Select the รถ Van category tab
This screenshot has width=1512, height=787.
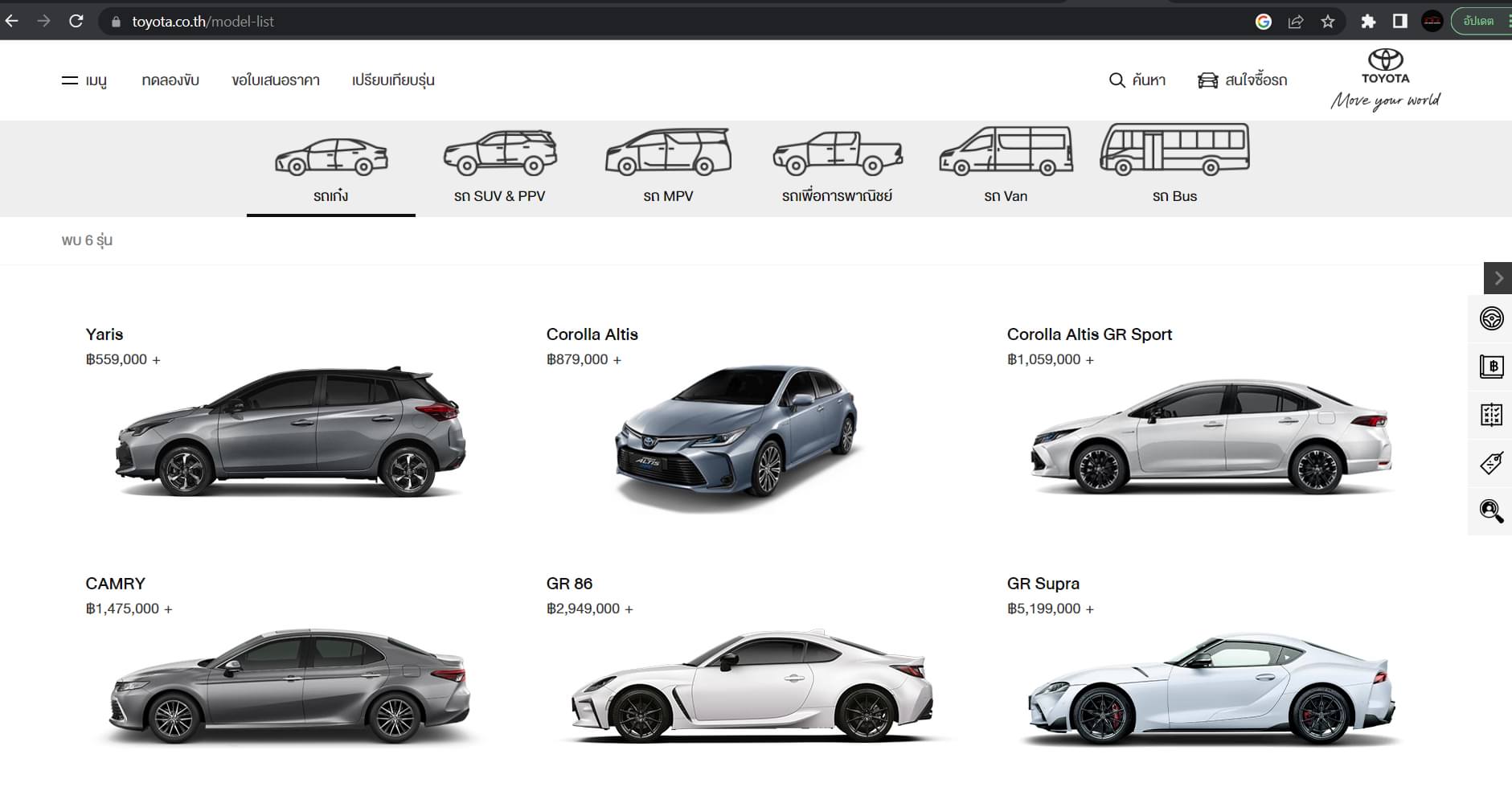[1006, 169]
